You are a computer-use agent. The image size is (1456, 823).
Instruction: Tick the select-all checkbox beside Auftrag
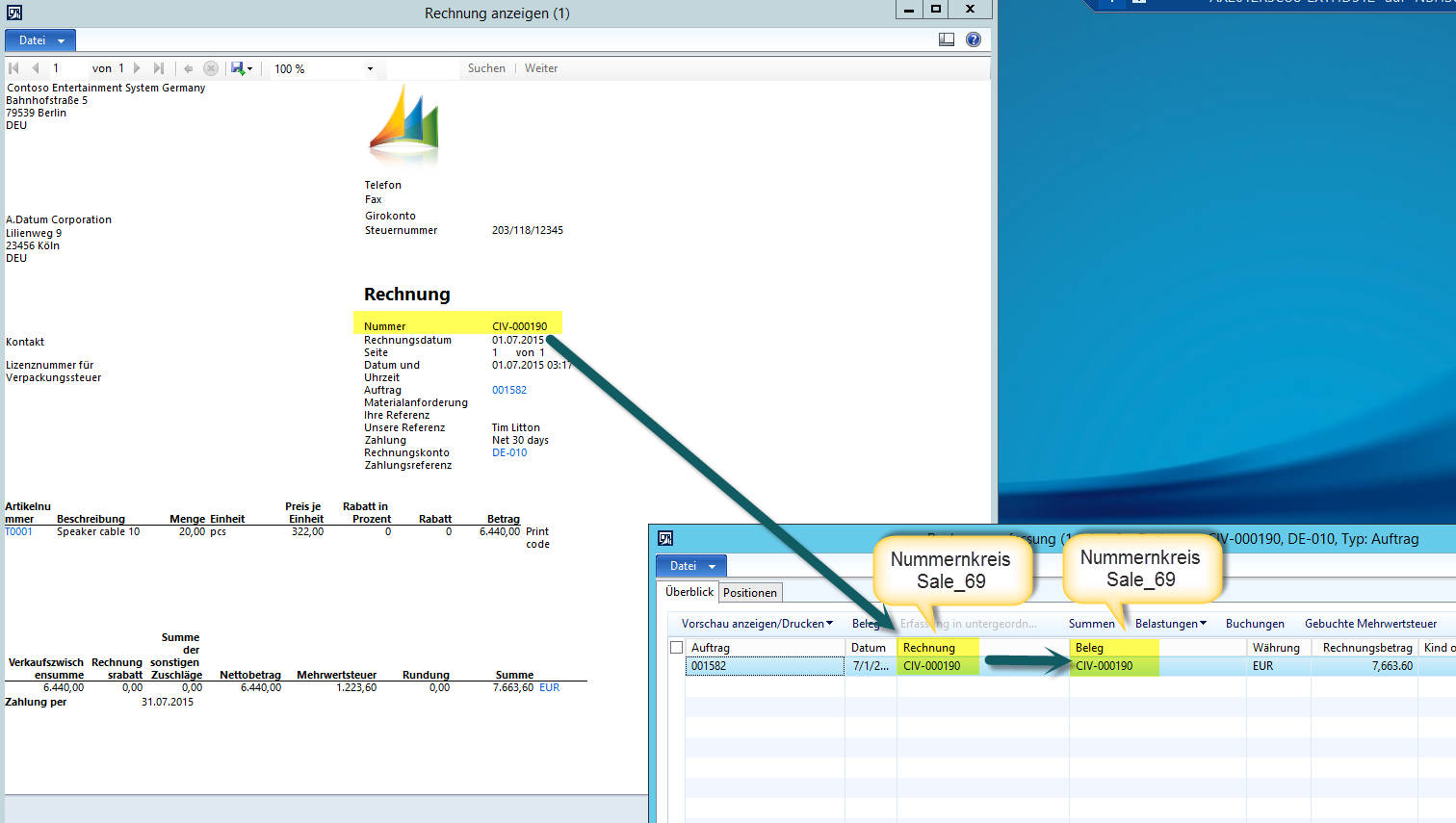pos(676,648)
